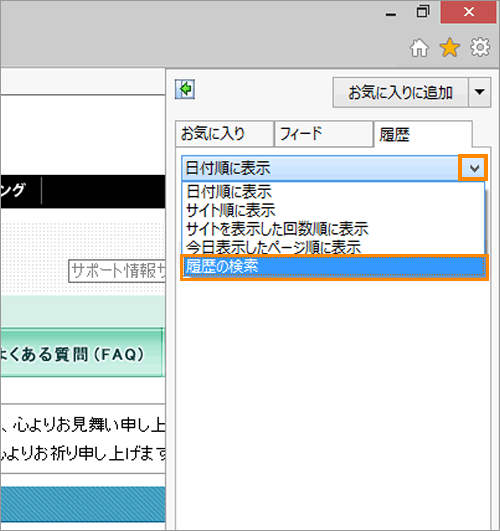Click the お気に入りに追加 button
Screen dimensions: 500x531
click(x=400, y=92)
